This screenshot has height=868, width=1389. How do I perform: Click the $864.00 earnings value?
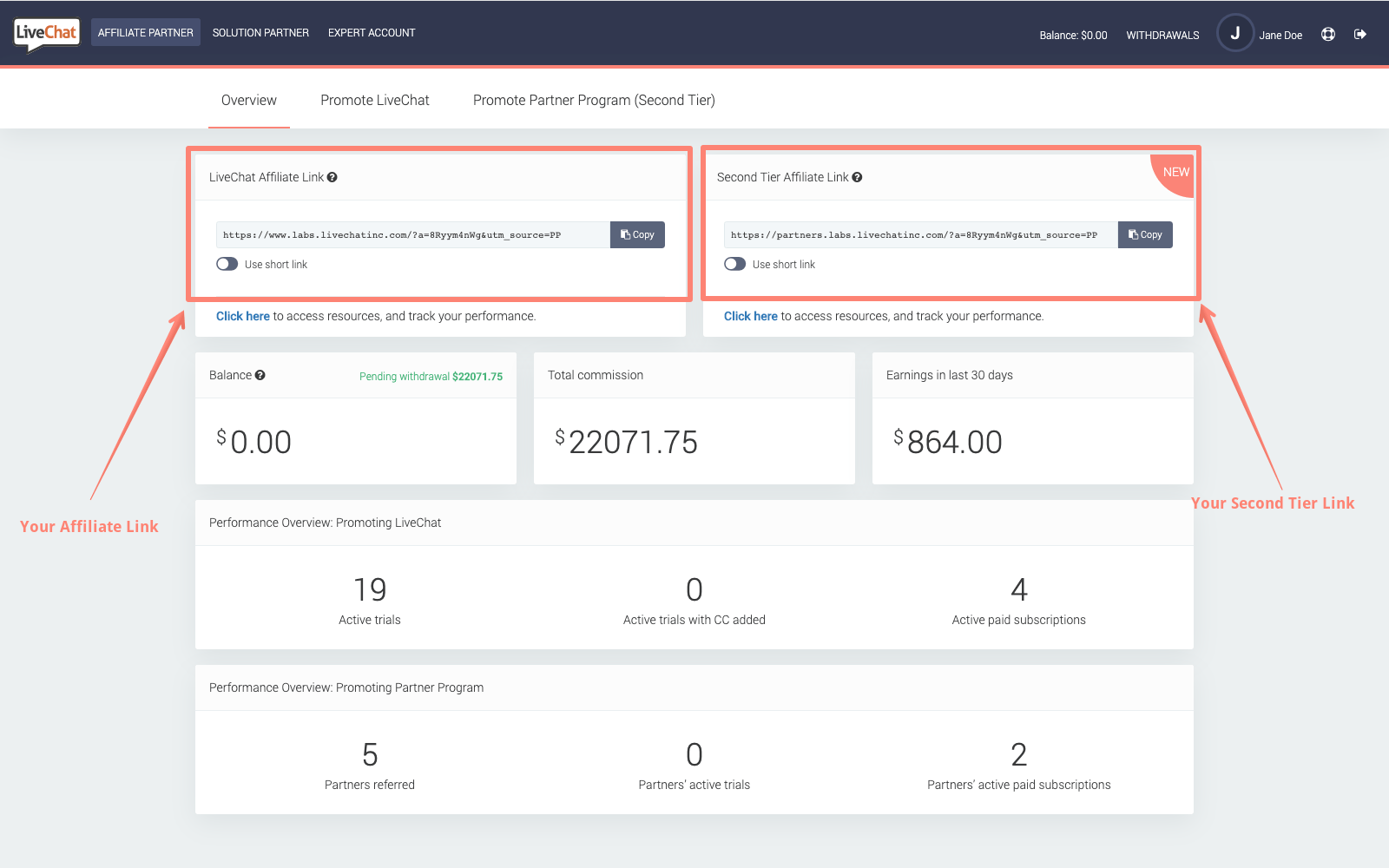click(x=948, y=442)
